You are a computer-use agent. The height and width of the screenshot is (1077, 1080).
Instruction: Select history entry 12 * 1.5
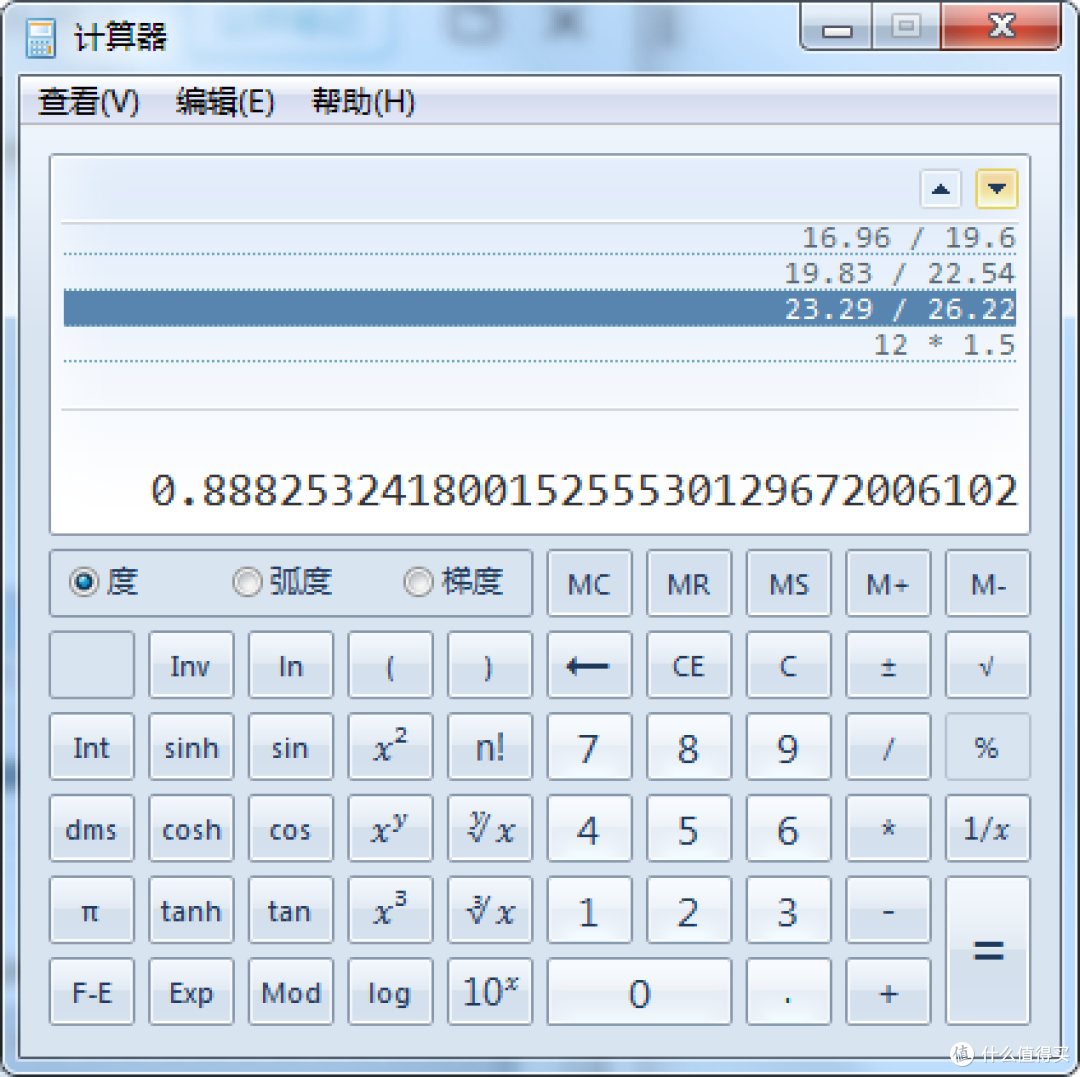[x=539, y=344]
